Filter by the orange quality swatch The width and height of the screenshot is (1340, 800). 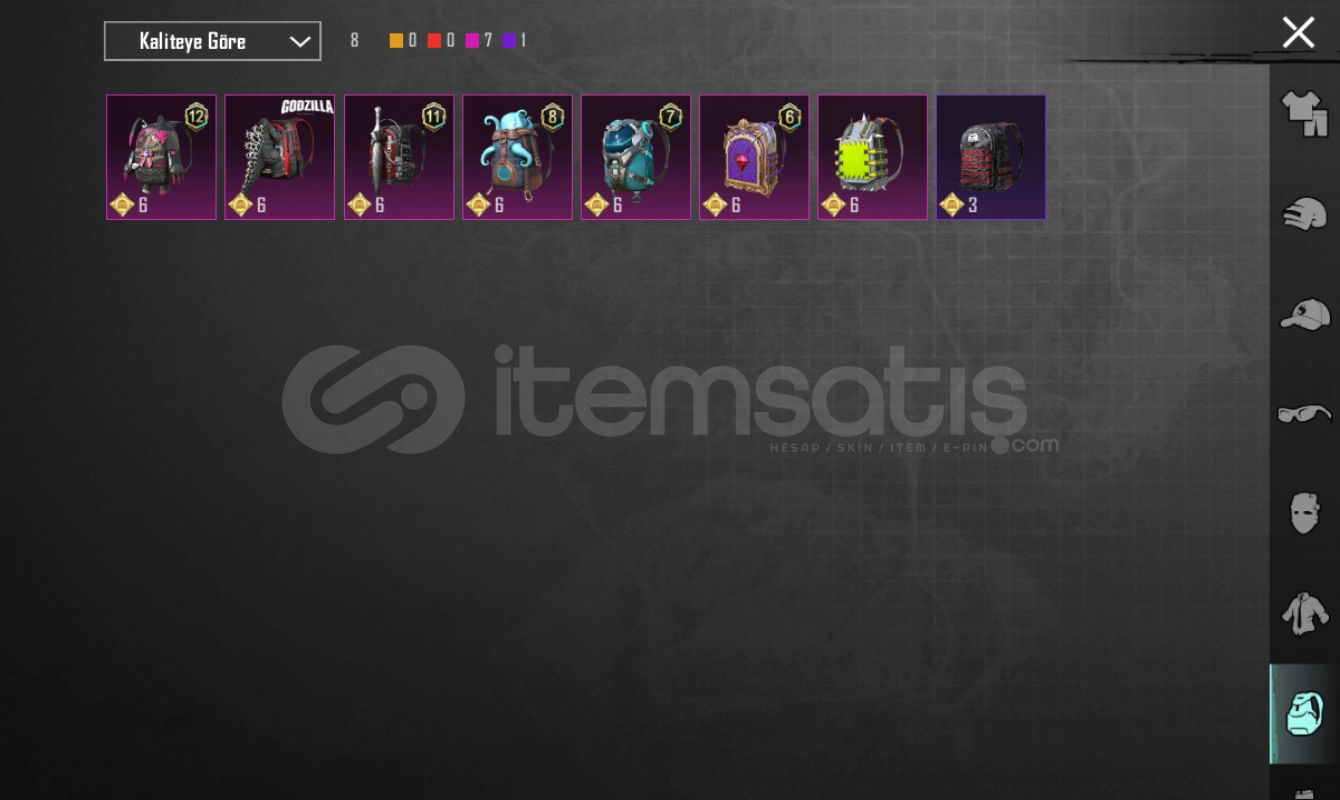click(396, 41)
